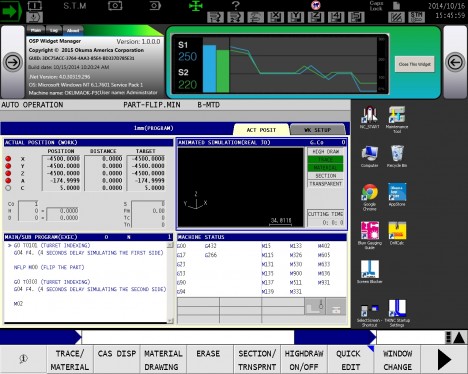Click program line NFLP M00 (FLIP THE PART)

pos(49,267)
